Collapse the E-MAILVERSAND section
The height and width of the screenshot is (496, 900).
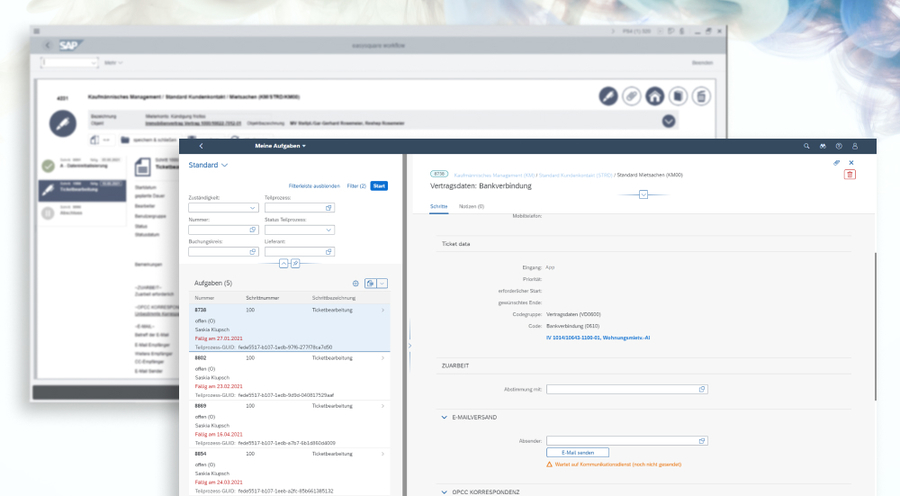tap(444, 417)
